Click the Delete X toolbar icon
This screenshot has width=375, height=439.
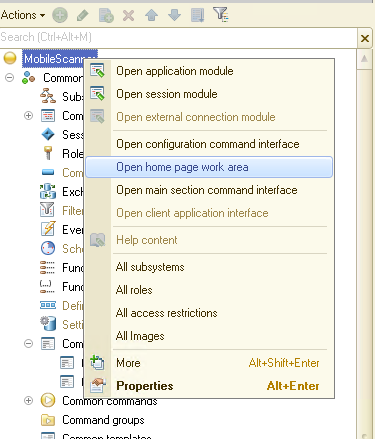tap(128, 15)
